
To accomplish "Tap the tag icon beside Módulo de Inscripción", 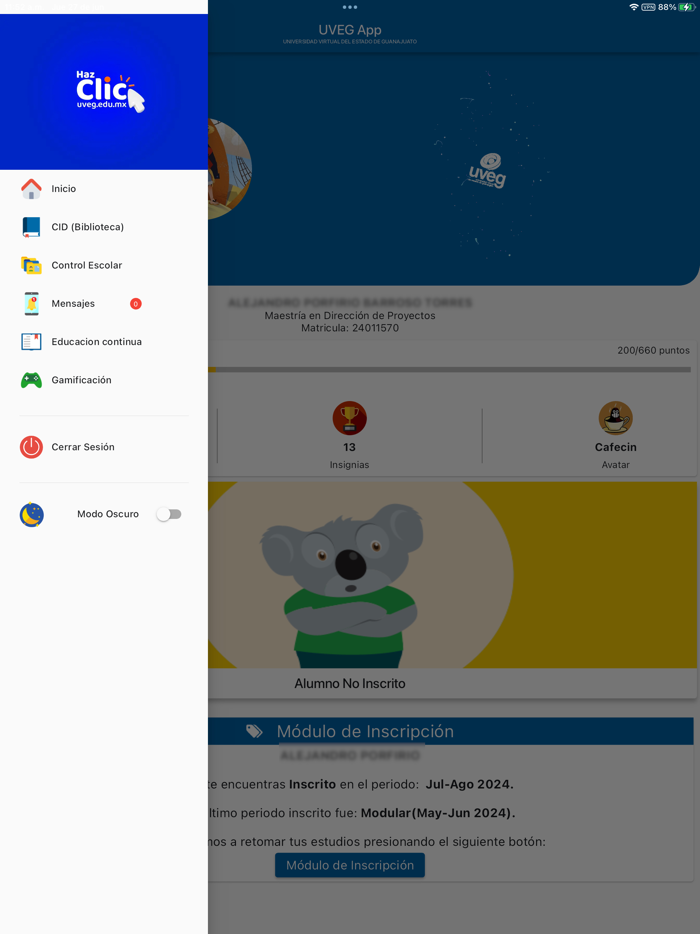I will 254,731.
